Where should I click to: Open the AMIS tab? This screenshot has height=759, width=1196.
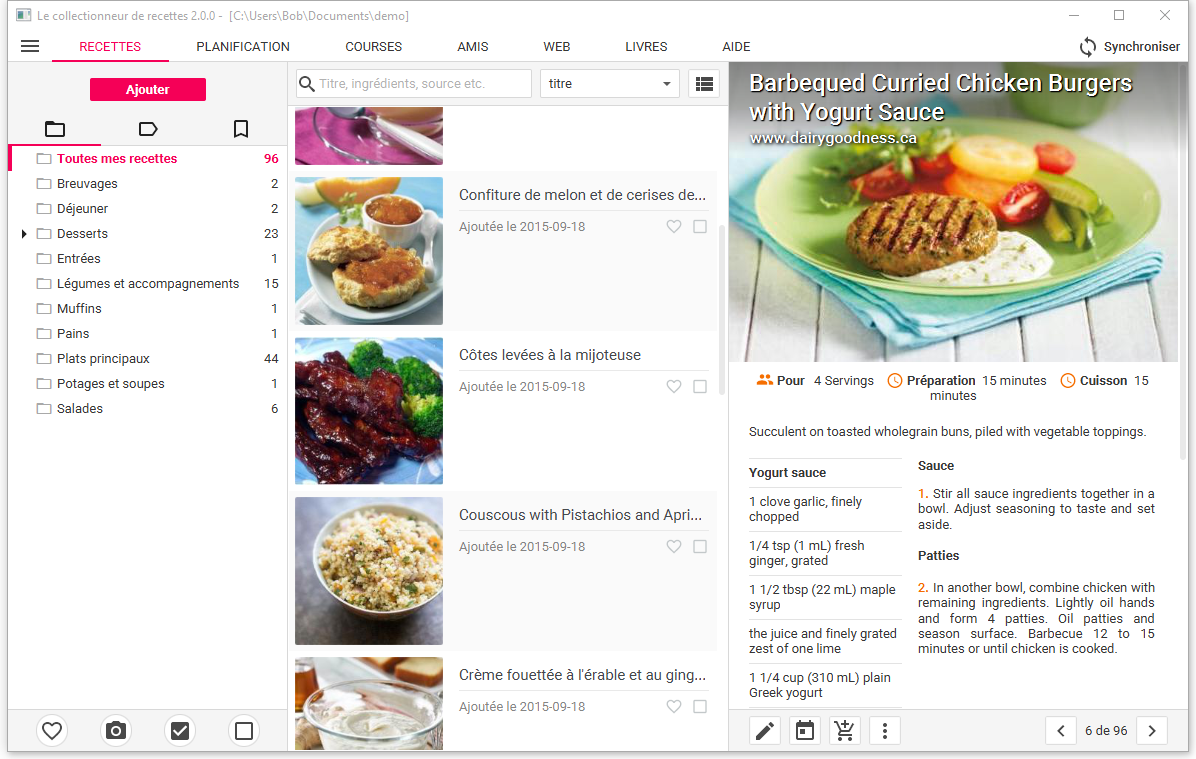click(473, 47)
